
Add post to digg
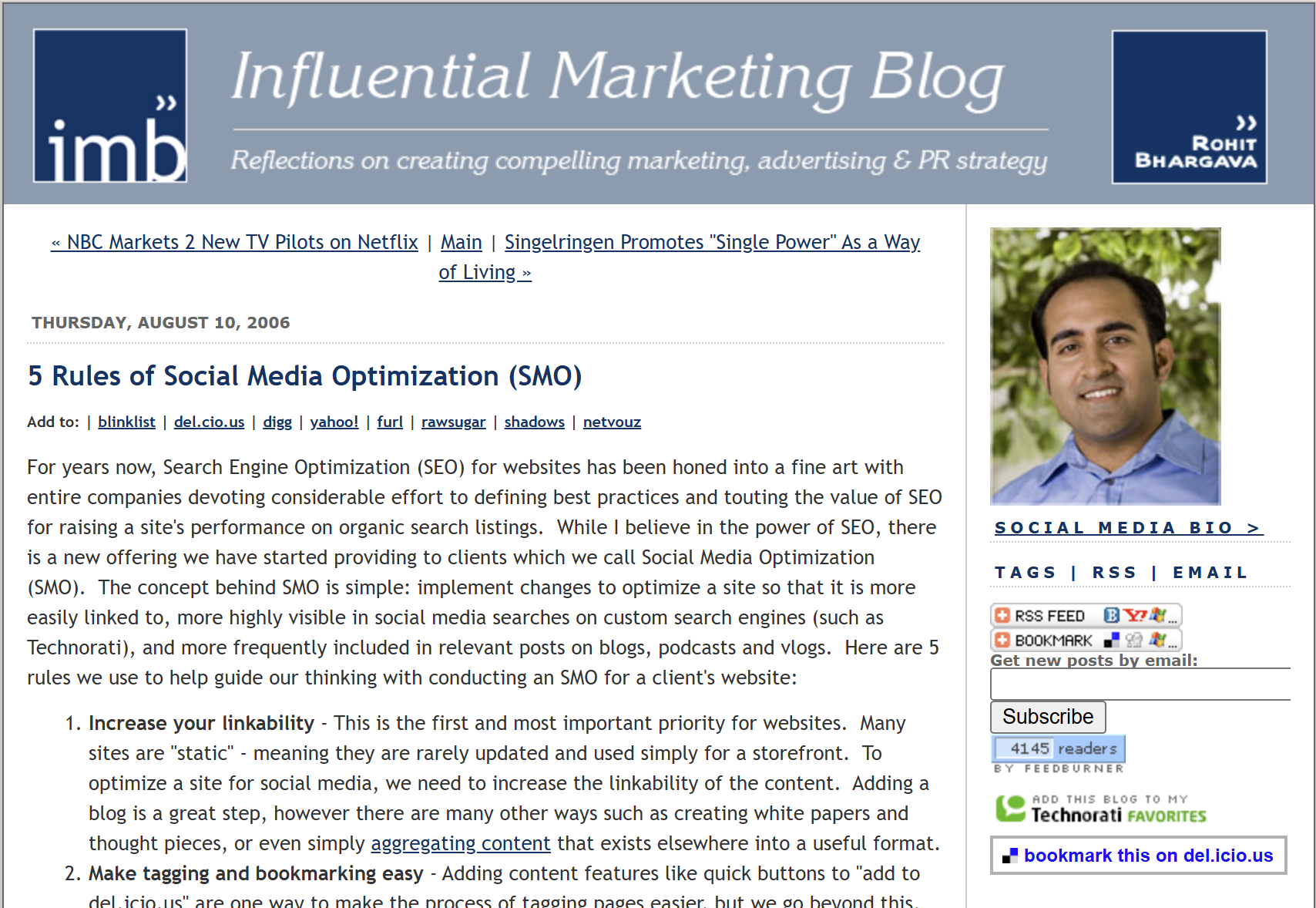[277, 422]
